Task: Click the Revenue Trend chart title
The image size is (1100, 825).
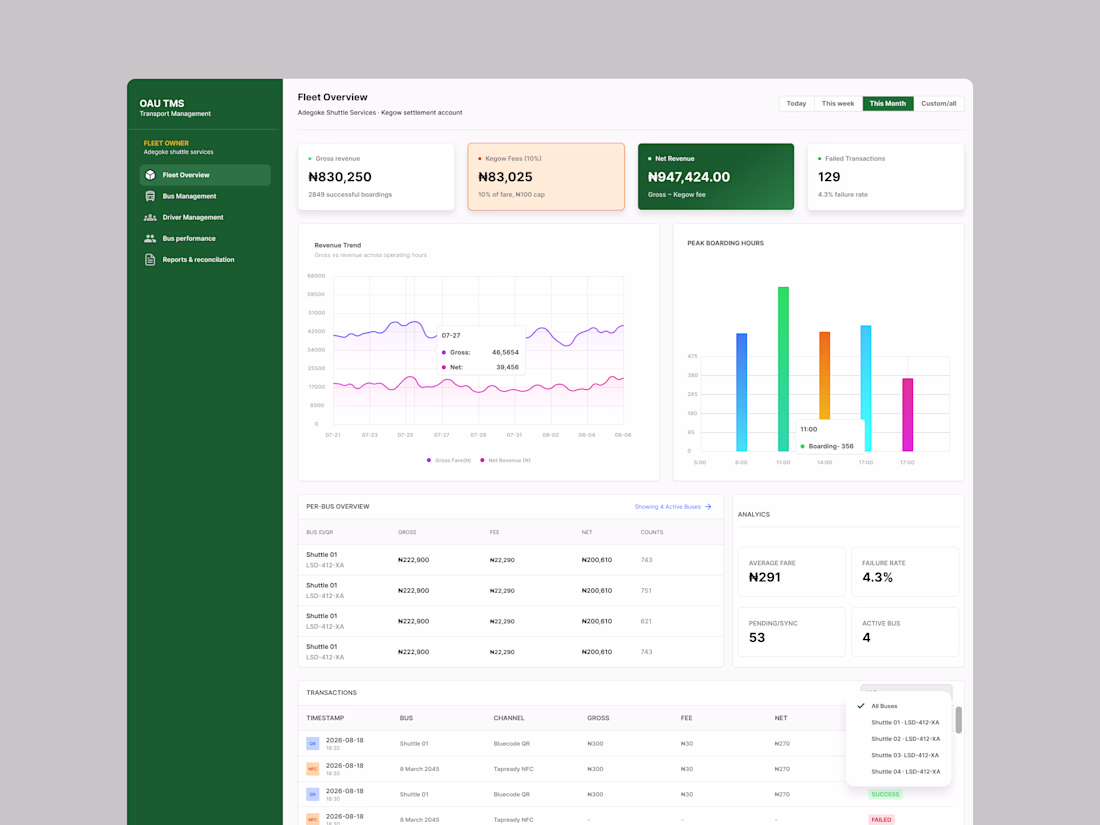Action: (x=337, y=245)
